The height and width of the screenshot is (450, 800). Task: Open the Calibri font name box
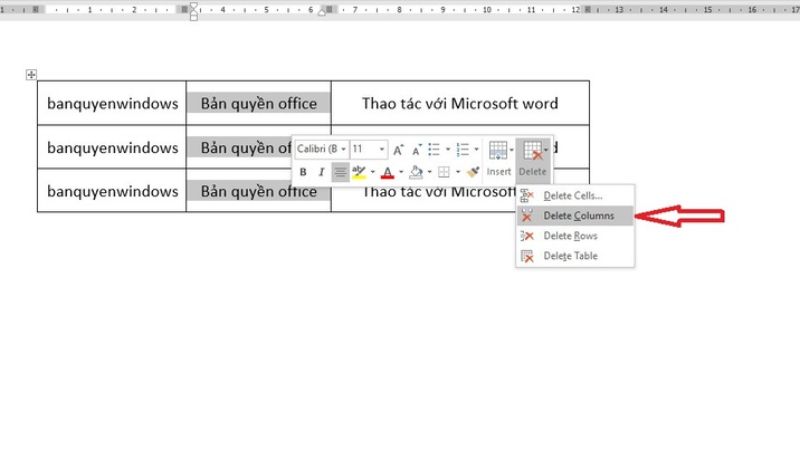pyautogui.click(x=322, y=149)
